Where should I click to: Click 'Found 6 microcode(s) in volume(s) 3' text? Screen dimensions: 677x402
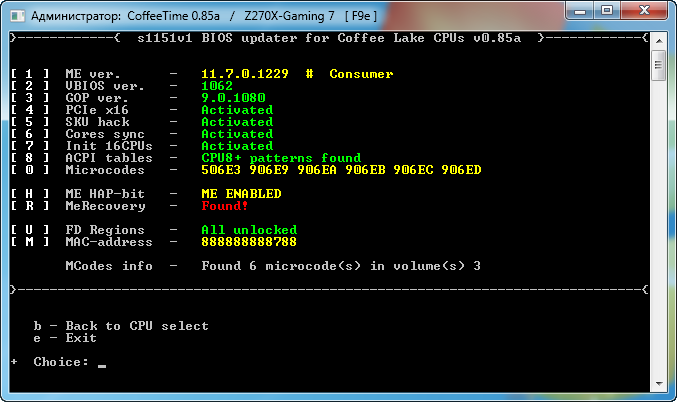point(341,266)
